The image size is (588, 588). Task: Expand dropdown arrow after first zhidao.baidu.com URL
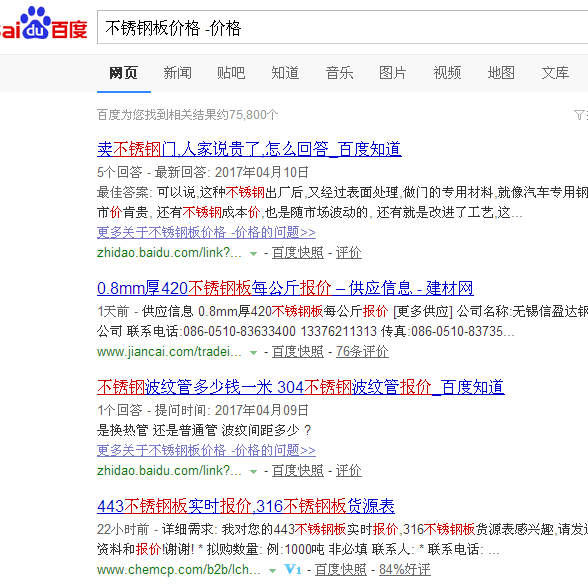click(254, 254)
